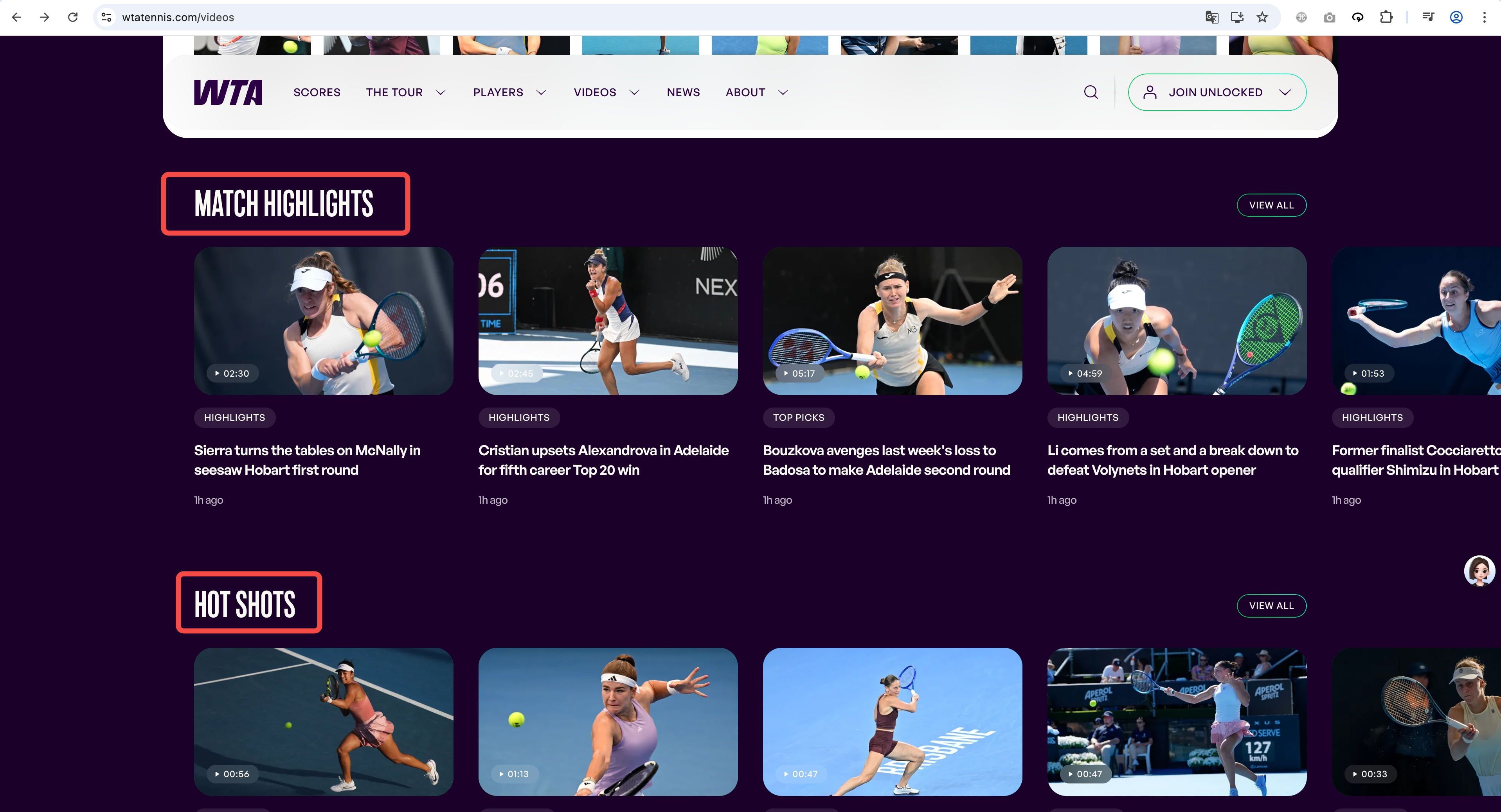The height and width of the screenshot is (812, 1501).
Task: Bookmark this page with the star icon
Action: point(1262,18)
